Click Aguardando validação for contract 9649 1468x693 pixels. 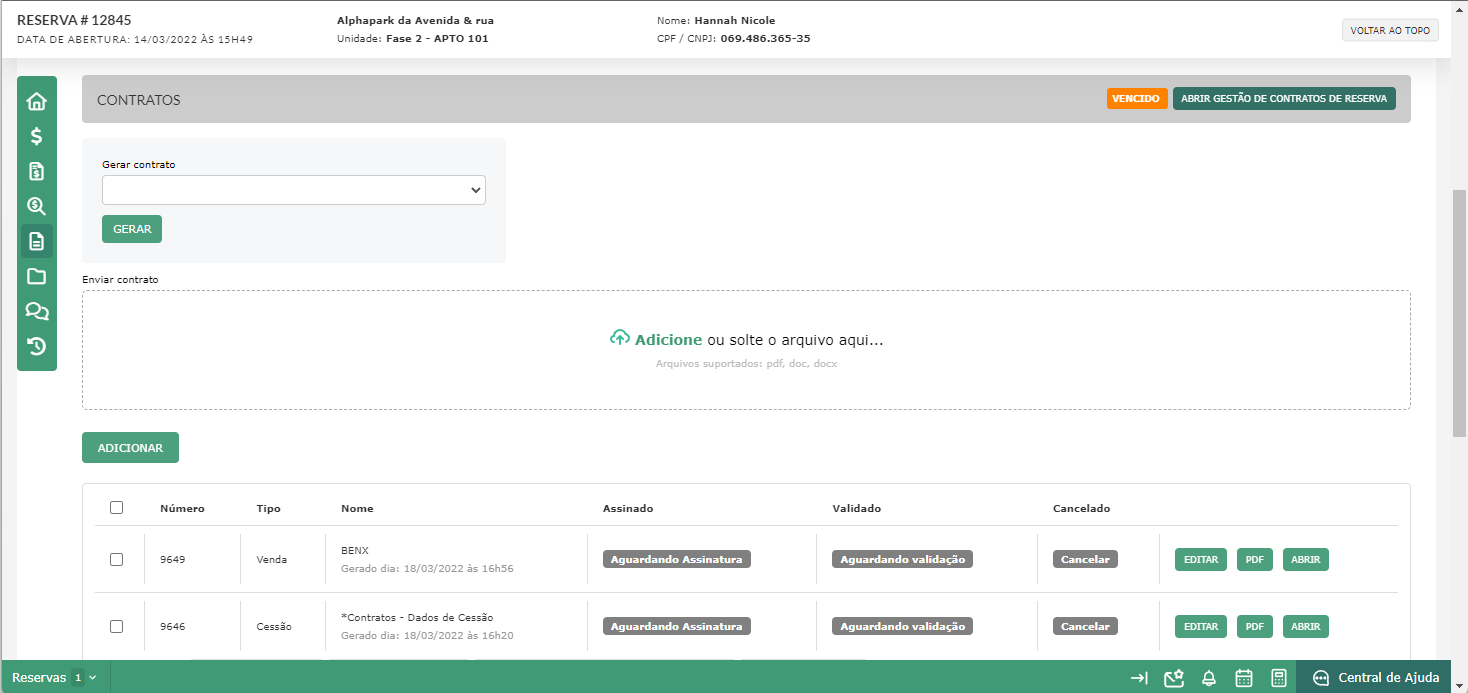click(903, 560)
